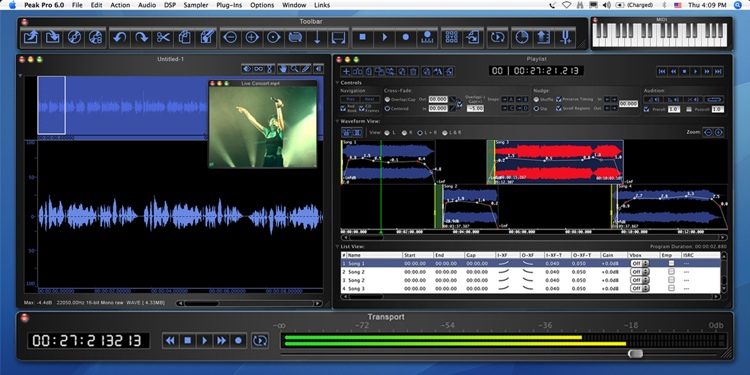This screenshot has width=750, height=375.
Task: Toggle the Red Book checkbox
Action: click(x=343, y=108)
